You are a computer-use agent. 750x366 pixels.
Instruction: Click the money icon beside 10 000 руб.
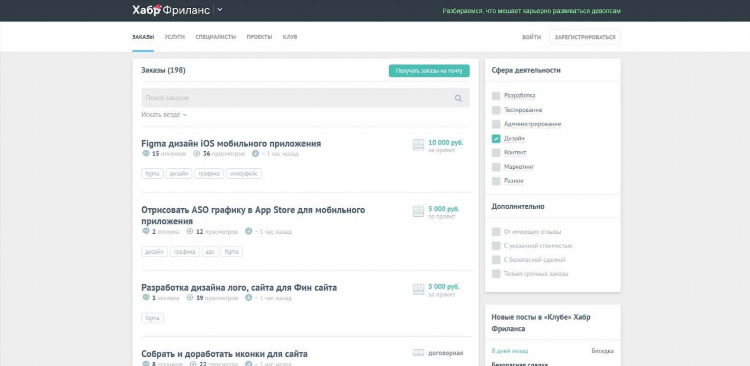pyautogui.click(x=419, y=145)
